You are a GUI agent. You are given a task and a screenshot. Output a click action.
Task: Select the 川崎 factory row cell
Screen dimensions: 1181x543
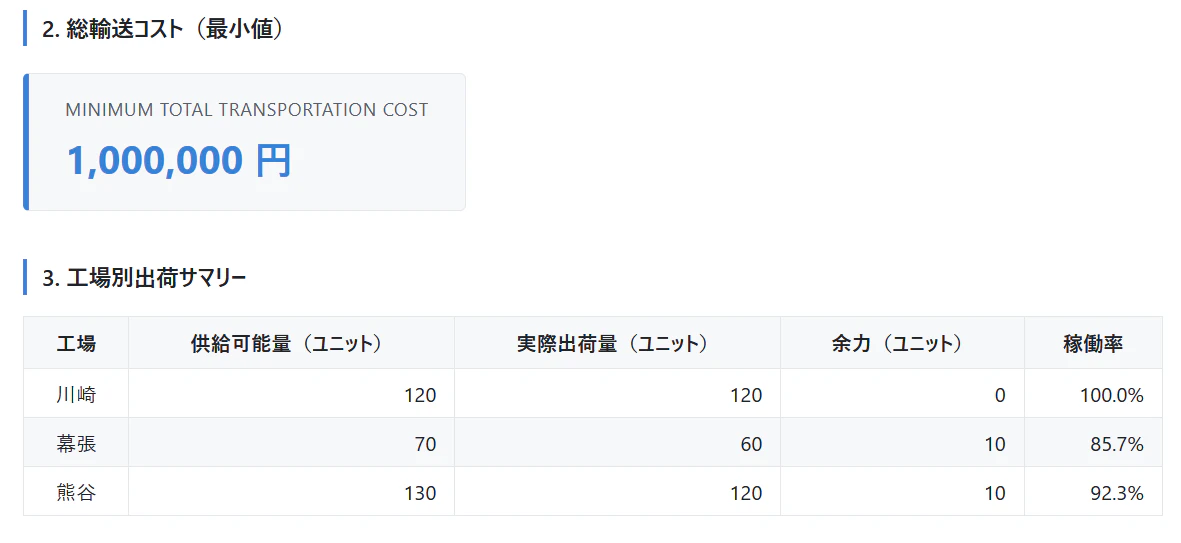tap(76, 394)
